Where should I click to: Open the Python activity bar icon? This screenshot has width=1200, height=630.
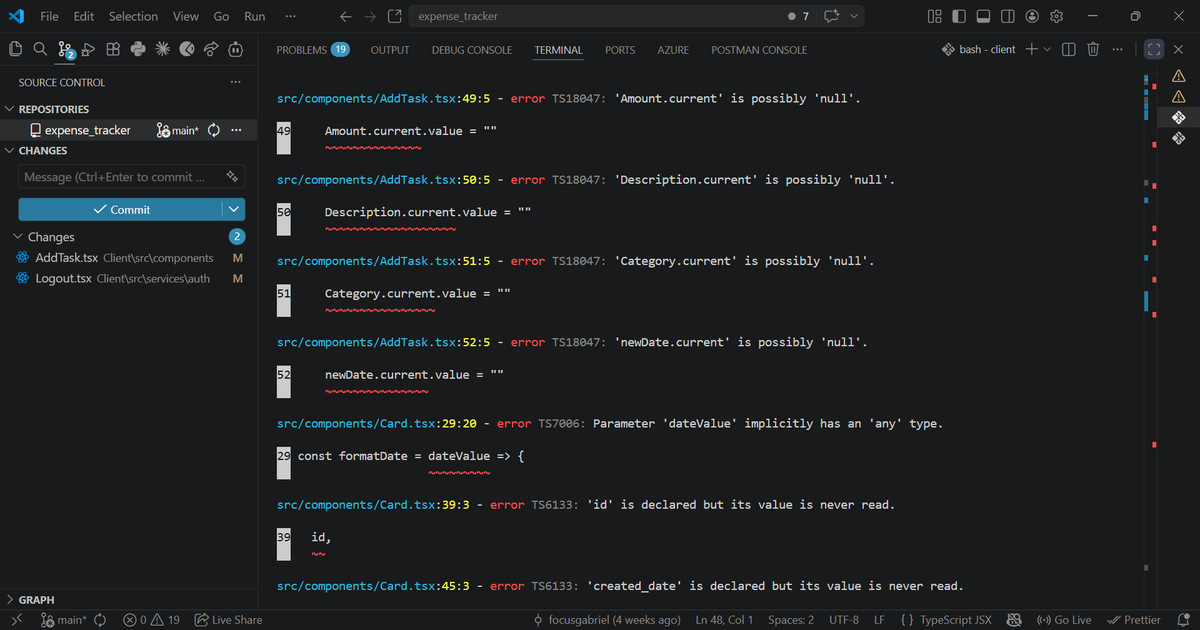coord(138,49)
